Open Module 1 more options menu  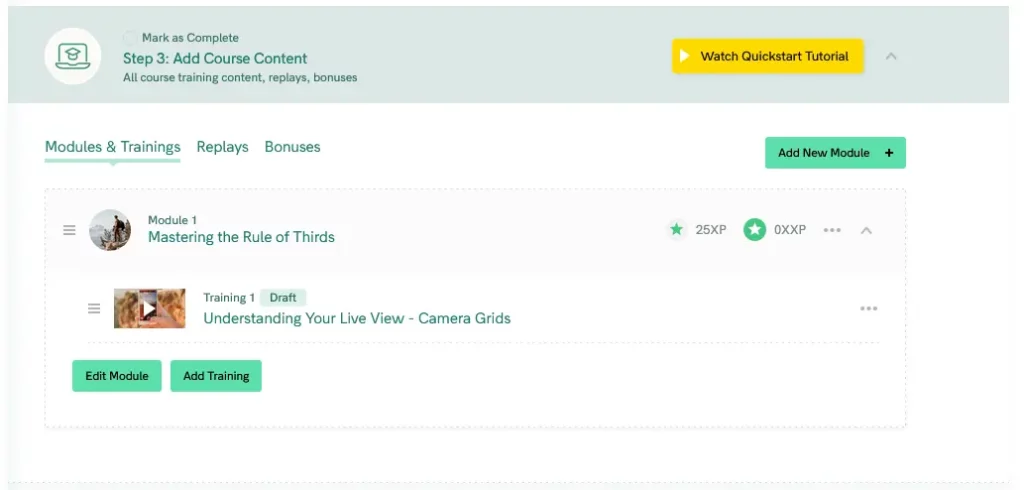[x=832, y=230]
